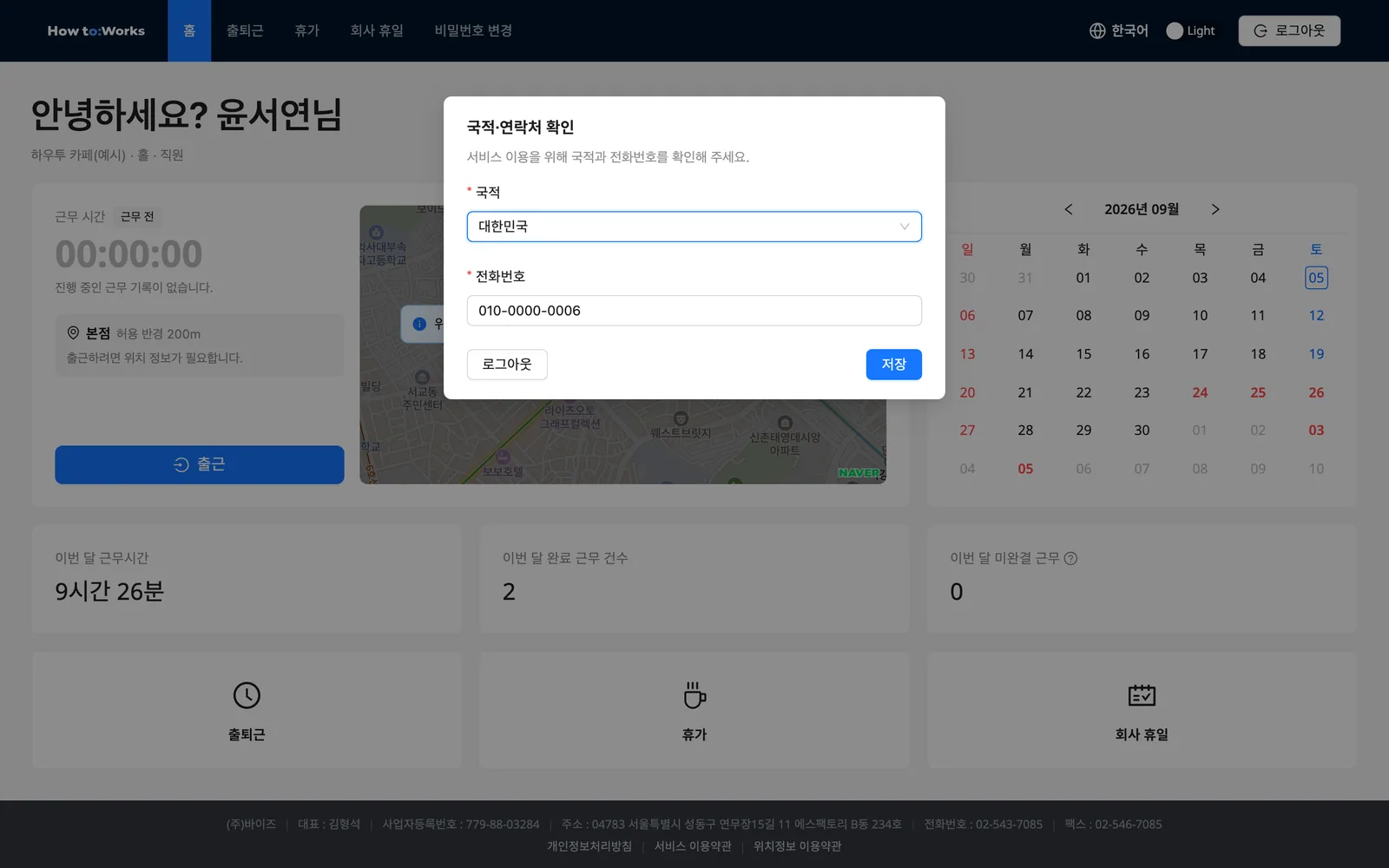Open the 휴가 navigation menu

(306, 30)
